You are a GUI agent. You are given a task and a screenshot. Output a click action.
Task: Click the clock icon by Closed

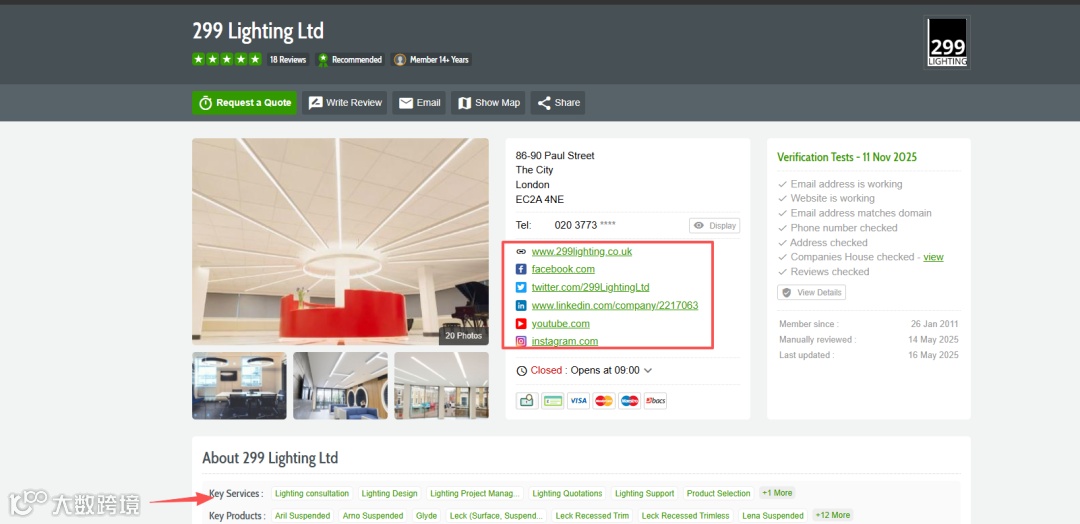point(521,370)
